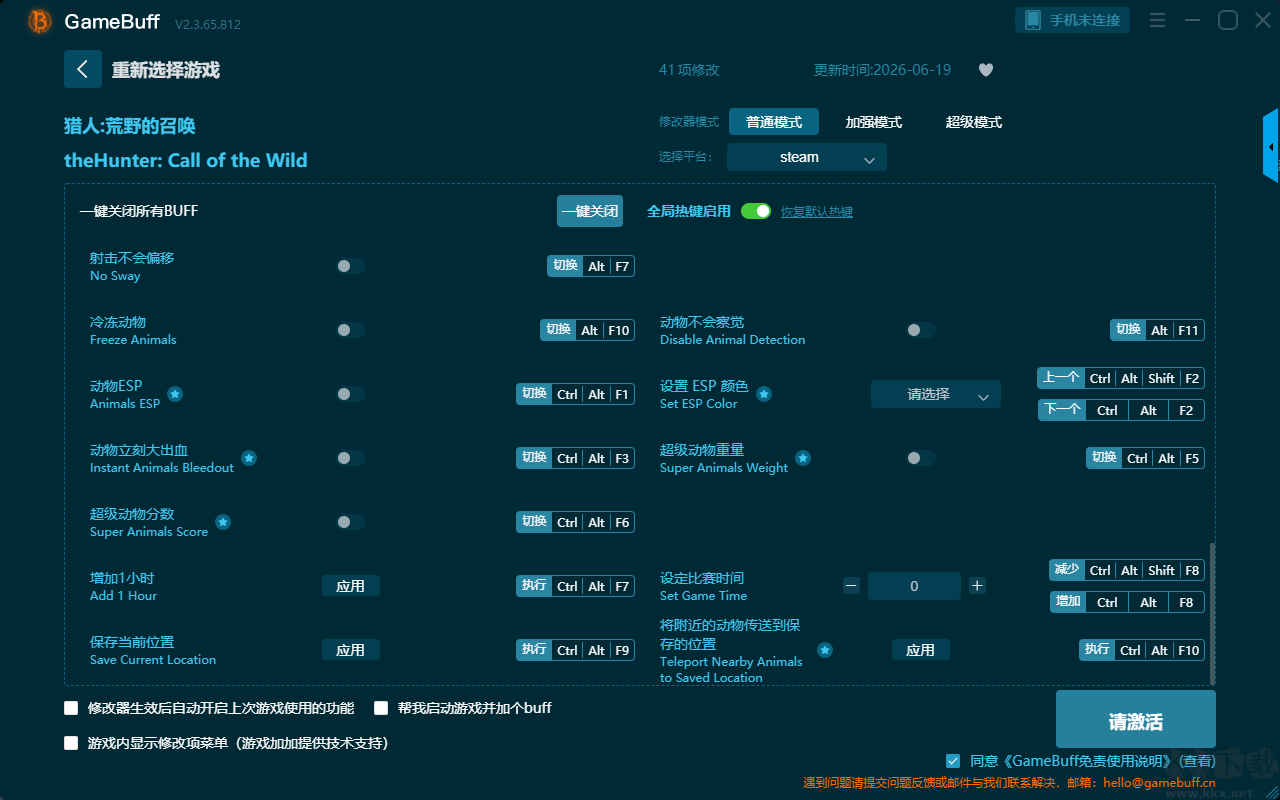Decrease Set Game Time with minus button
The image size is (1280, 800).
(851, 586)
